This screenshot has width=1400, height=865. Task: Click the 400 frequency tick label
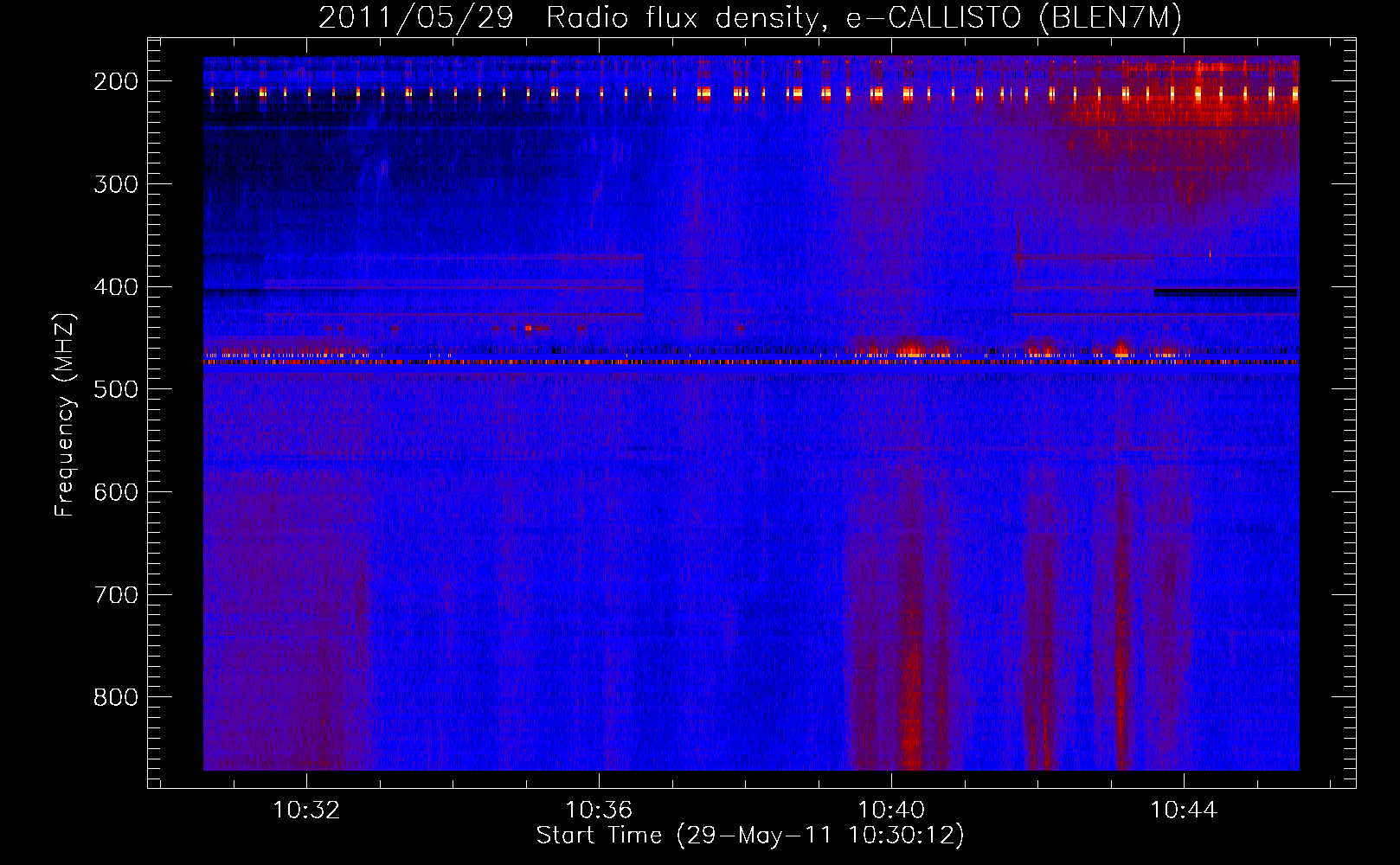(x=116, y=287)
